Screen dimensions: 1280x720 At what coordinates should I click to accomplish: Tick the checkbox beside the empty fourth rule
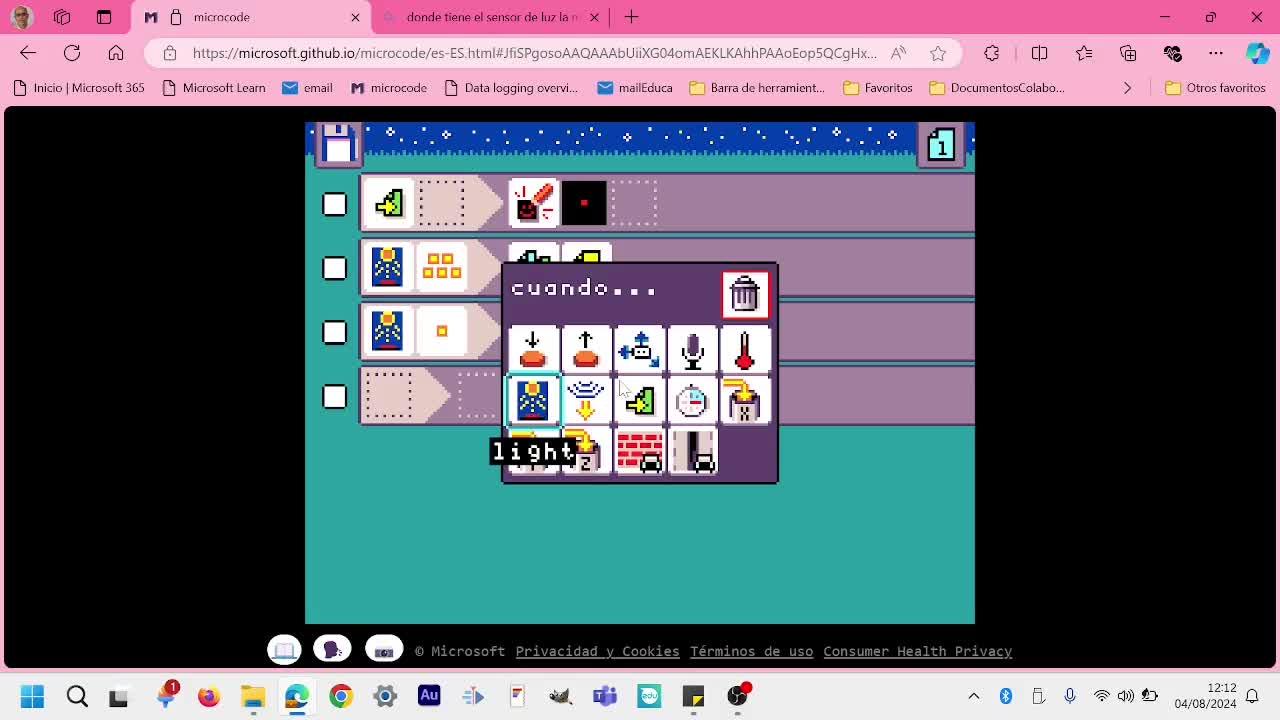point(334,396)
